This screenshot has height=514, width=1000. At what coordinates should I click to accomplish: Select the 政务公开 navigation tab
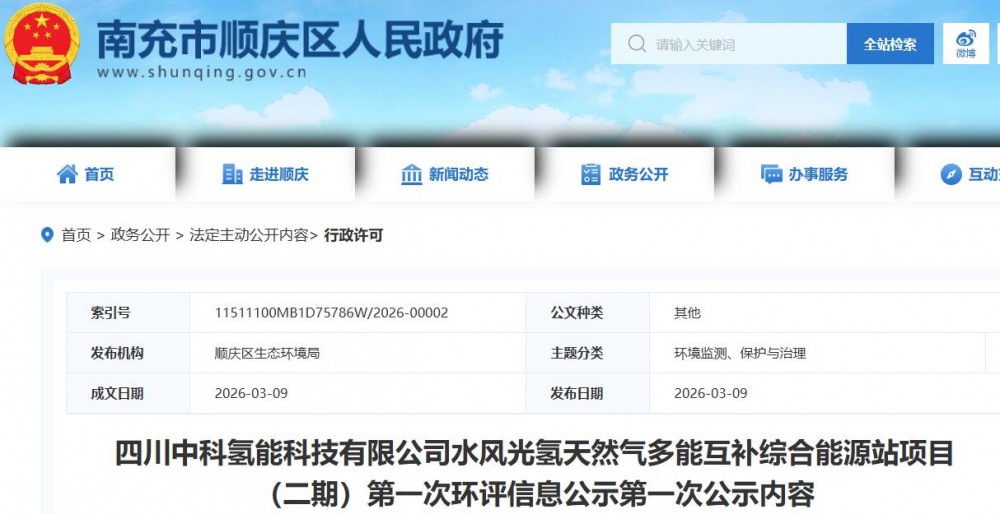(x=638, y=174)
